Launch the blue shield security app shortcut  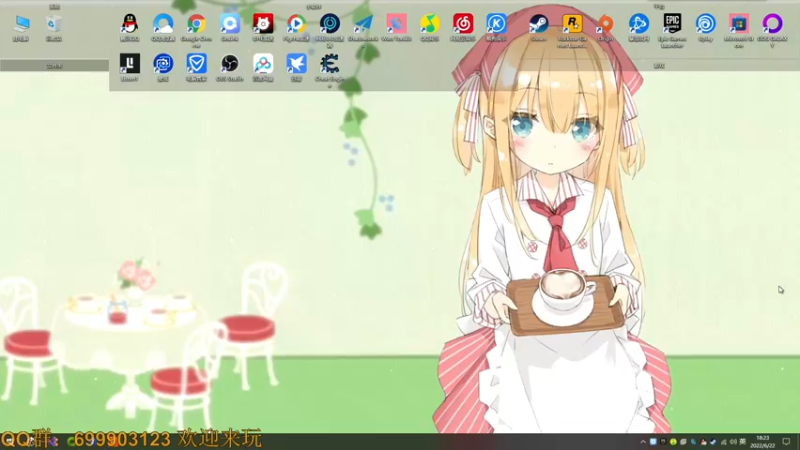pos(196,68)
